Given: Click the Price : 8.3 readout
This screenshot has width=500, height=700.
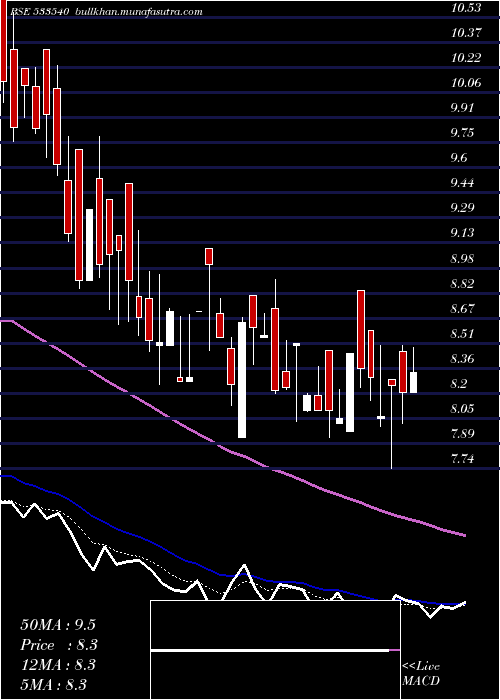Looking at the screenshot, I should pos(59,645).
